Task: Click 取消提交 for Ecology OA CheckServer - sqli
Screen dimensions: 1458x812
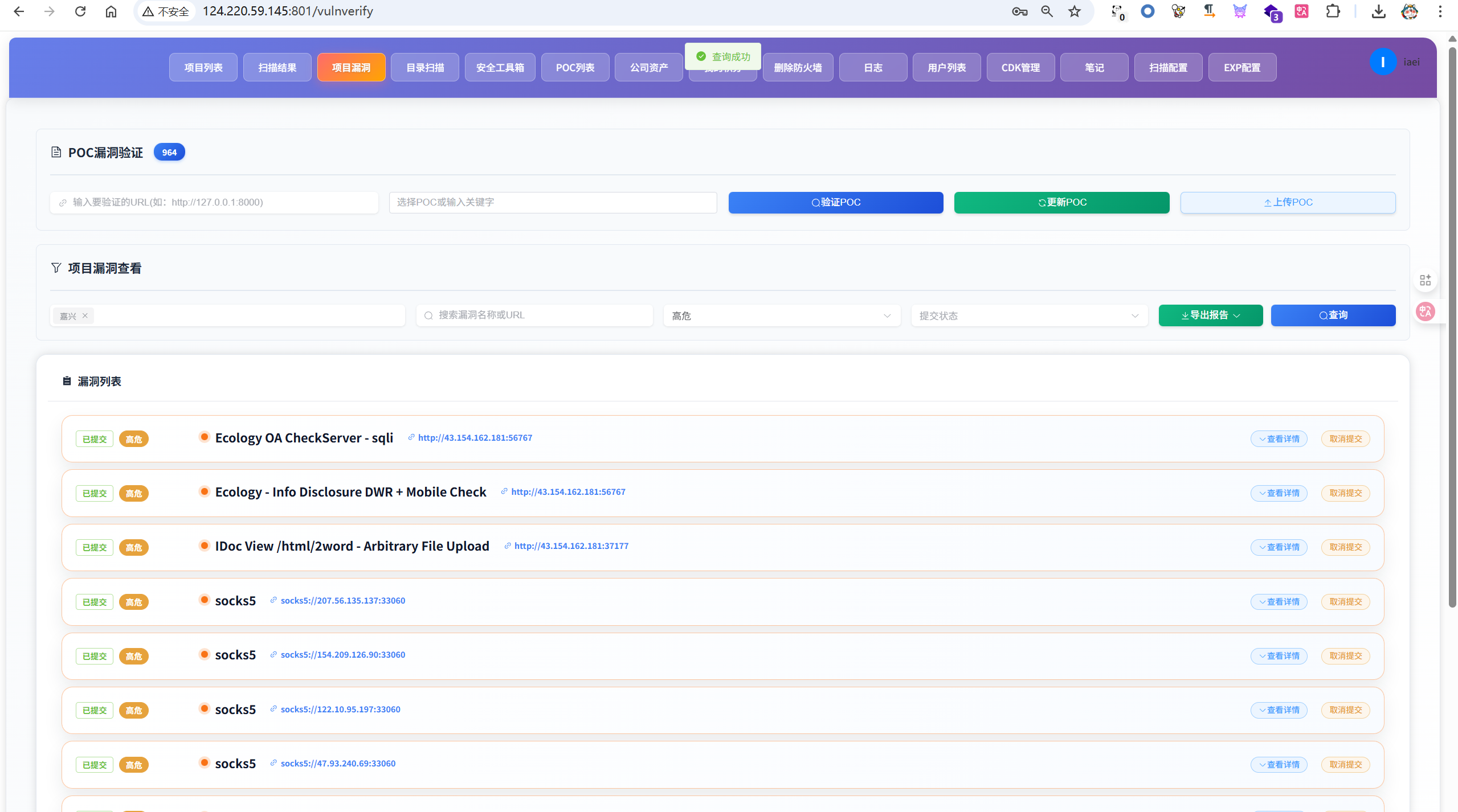Action: click(1346, 439)
